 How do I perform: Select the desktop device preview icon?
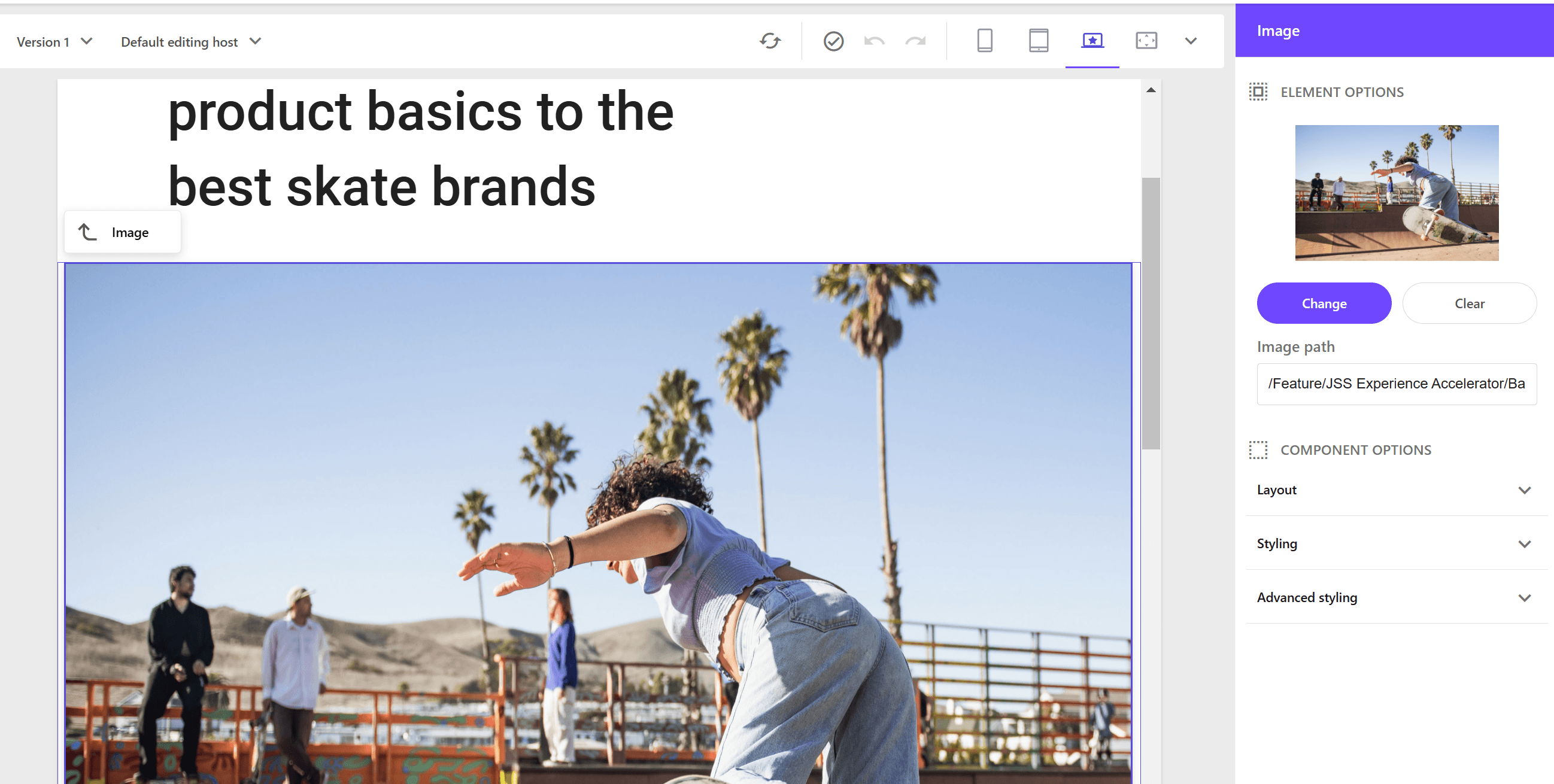coord(1092,41)
